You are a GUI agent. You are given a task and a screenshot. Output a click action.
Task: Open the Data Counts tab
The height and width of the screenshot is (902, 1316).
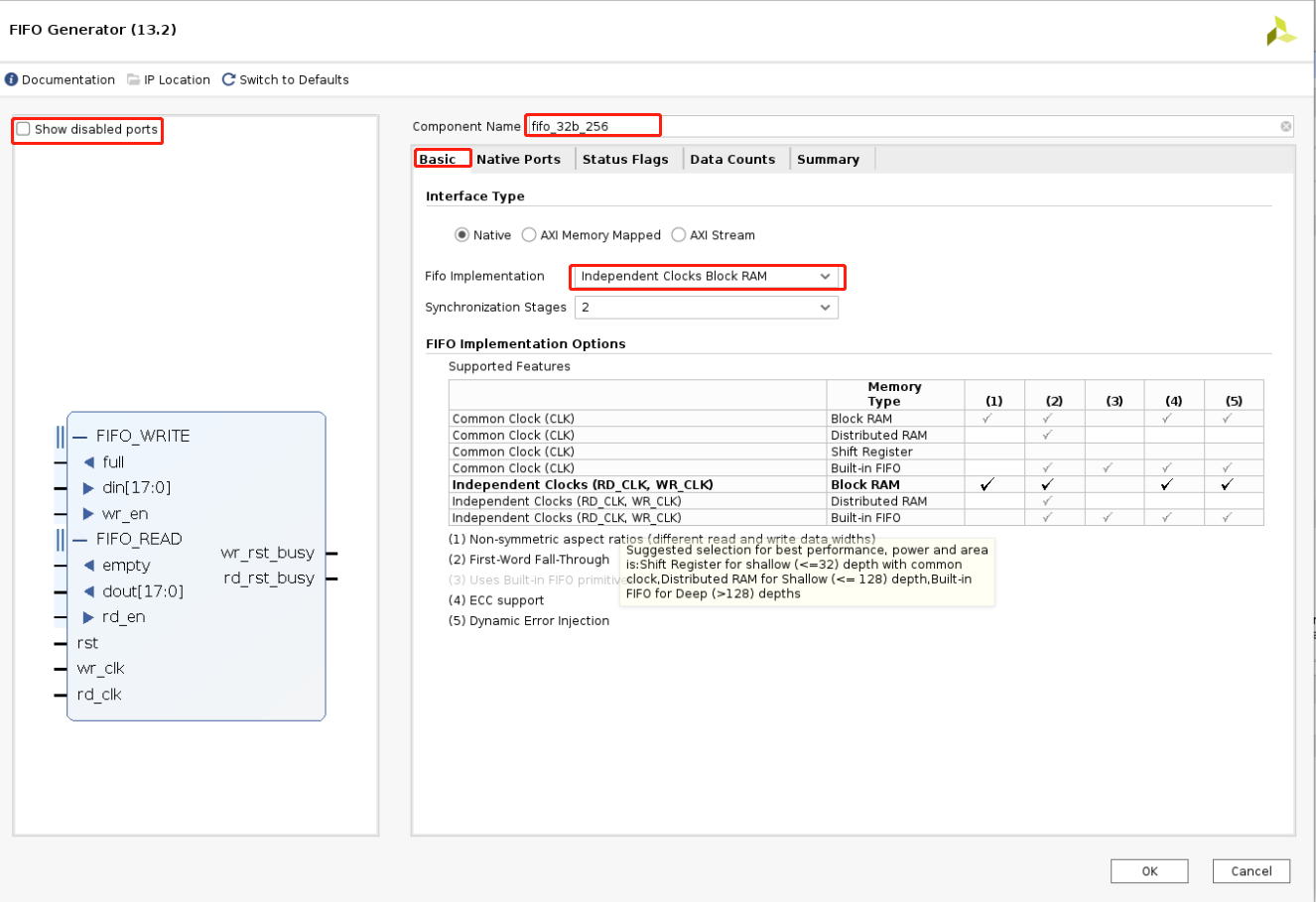point(733,159)
